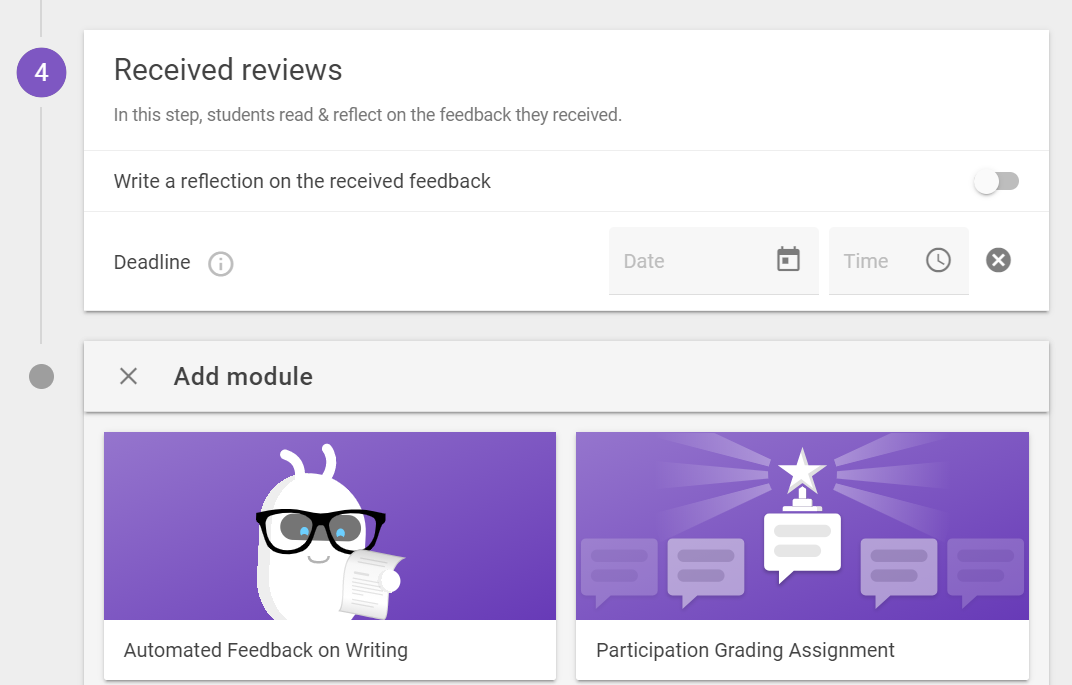Select the step 4 circle marker

(41, 72)
